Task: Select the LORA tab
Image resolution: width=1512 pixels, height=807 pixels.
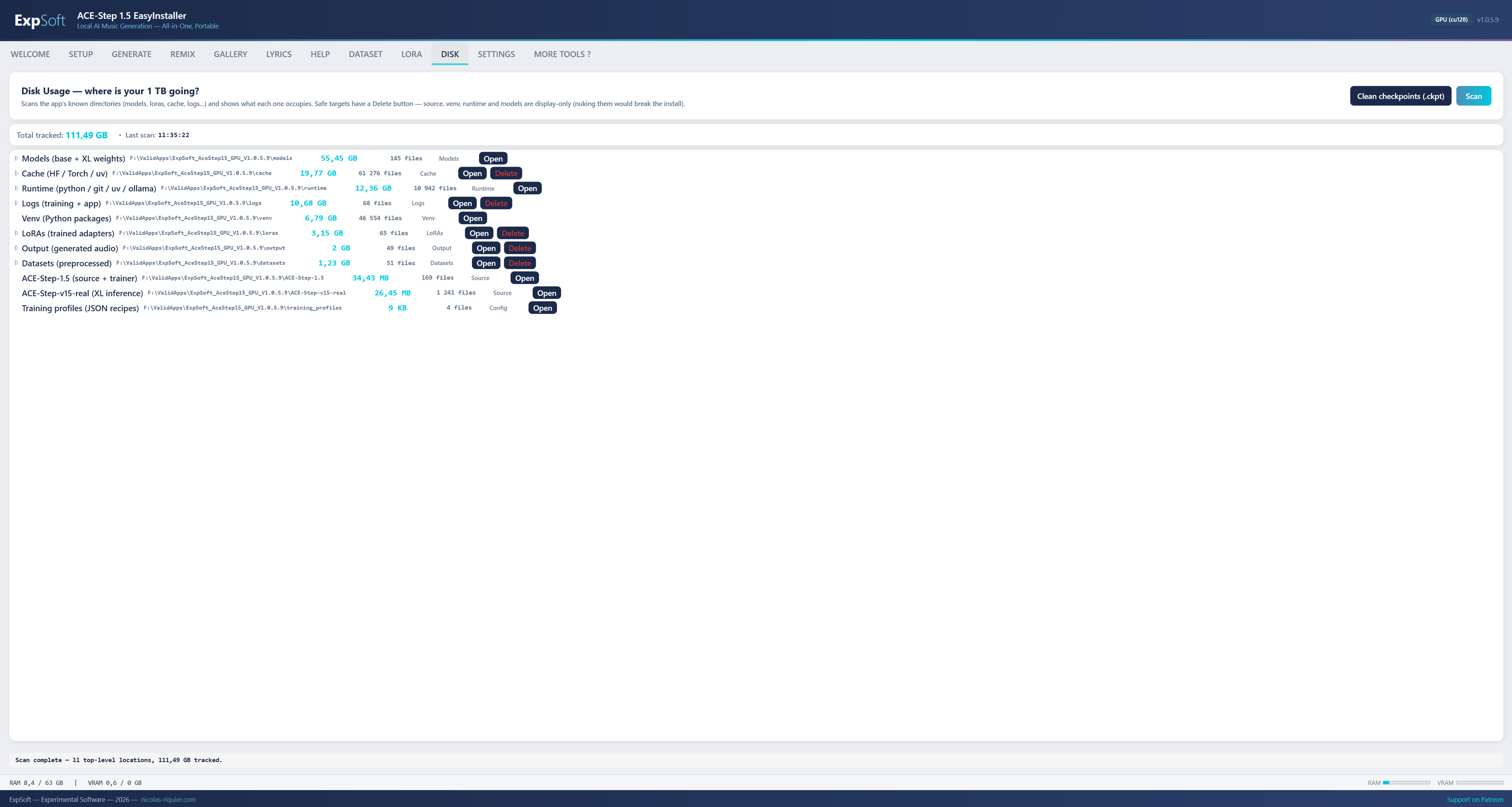Action: click(x=411, y=54)
